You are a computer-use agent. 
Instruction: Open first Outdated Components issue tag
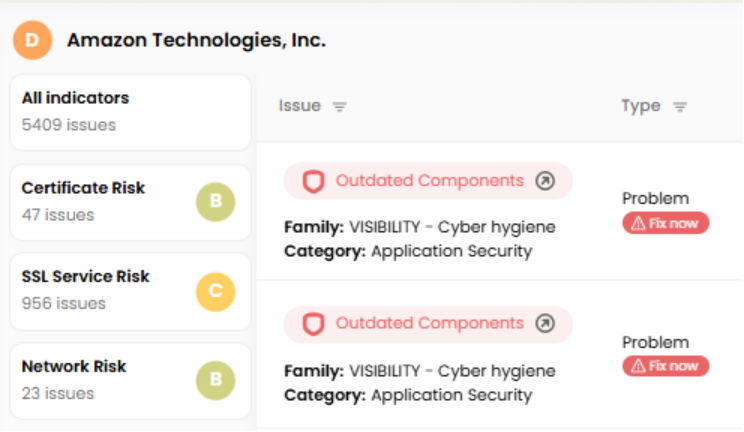(x=429, y=181)
